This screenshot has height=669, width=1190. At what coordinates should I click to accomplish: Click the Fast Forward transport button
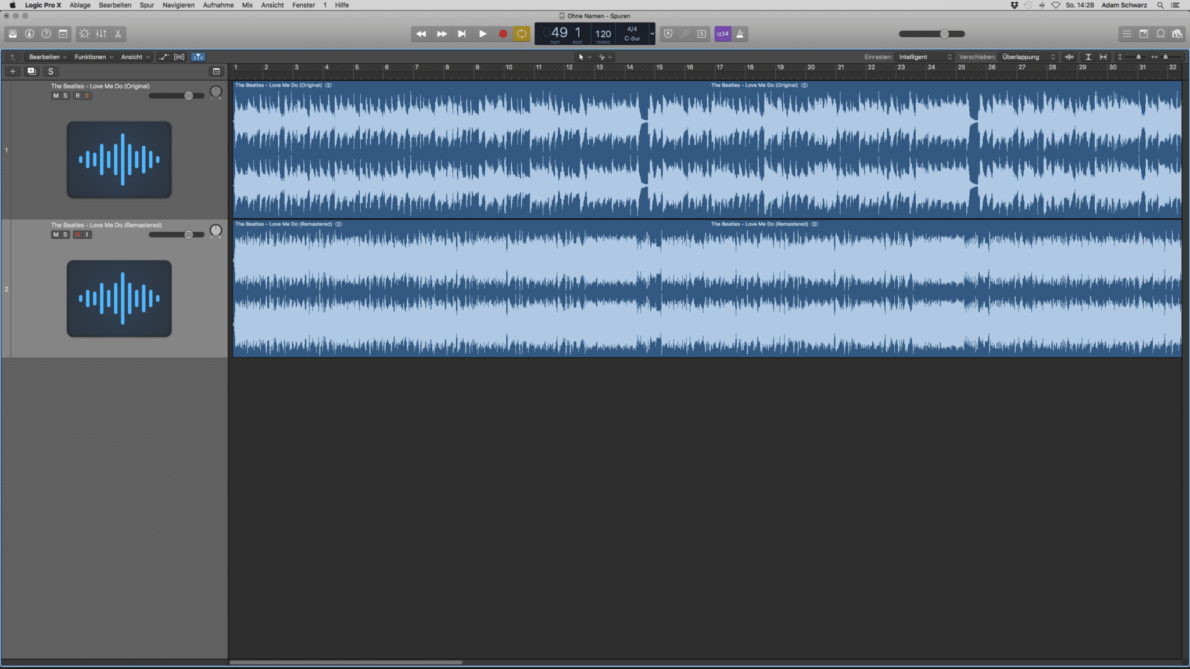(441, 34)
